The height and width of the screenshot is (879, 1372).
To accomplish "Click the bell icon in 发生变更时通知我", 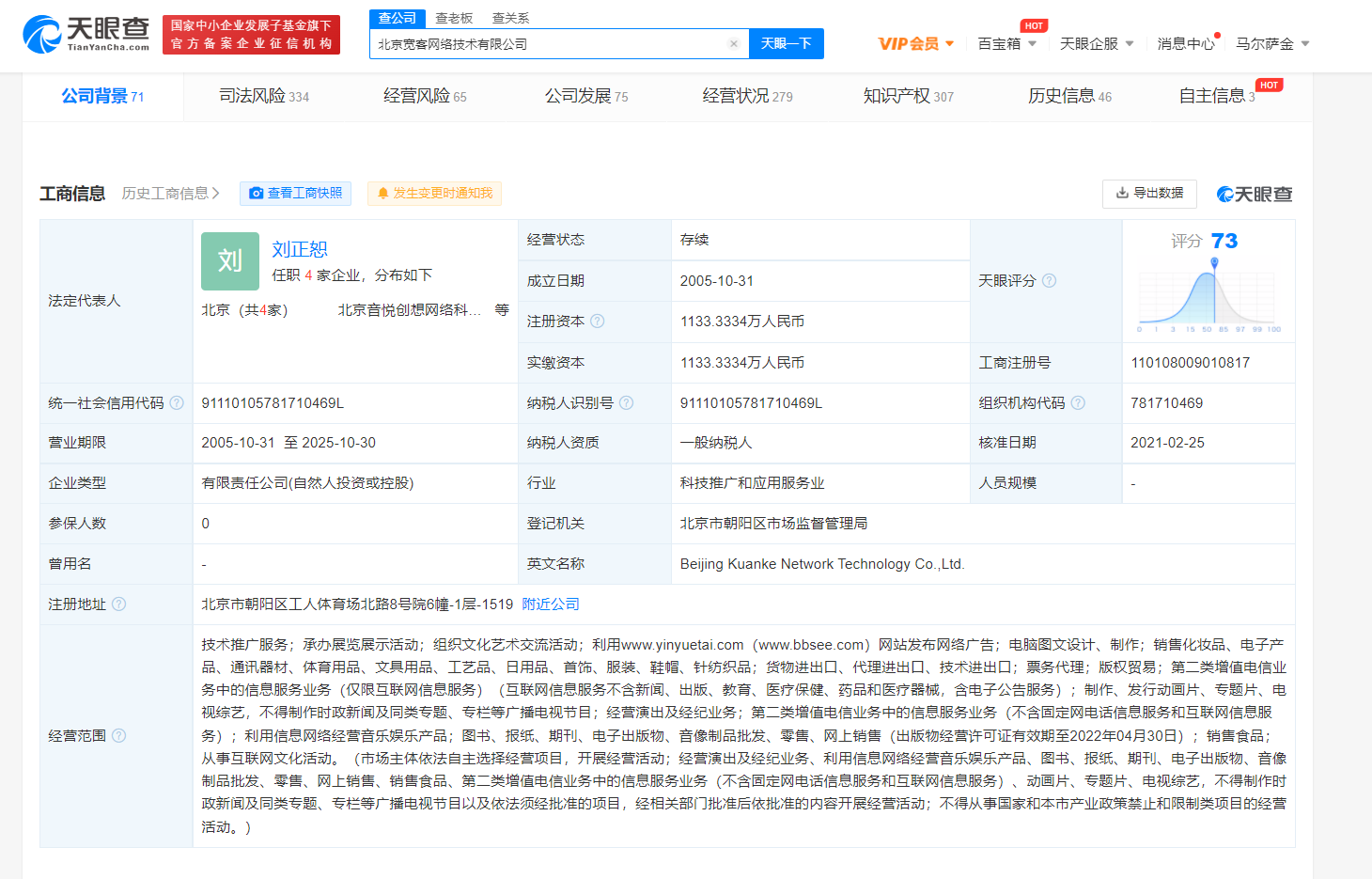I will point(382,194).
